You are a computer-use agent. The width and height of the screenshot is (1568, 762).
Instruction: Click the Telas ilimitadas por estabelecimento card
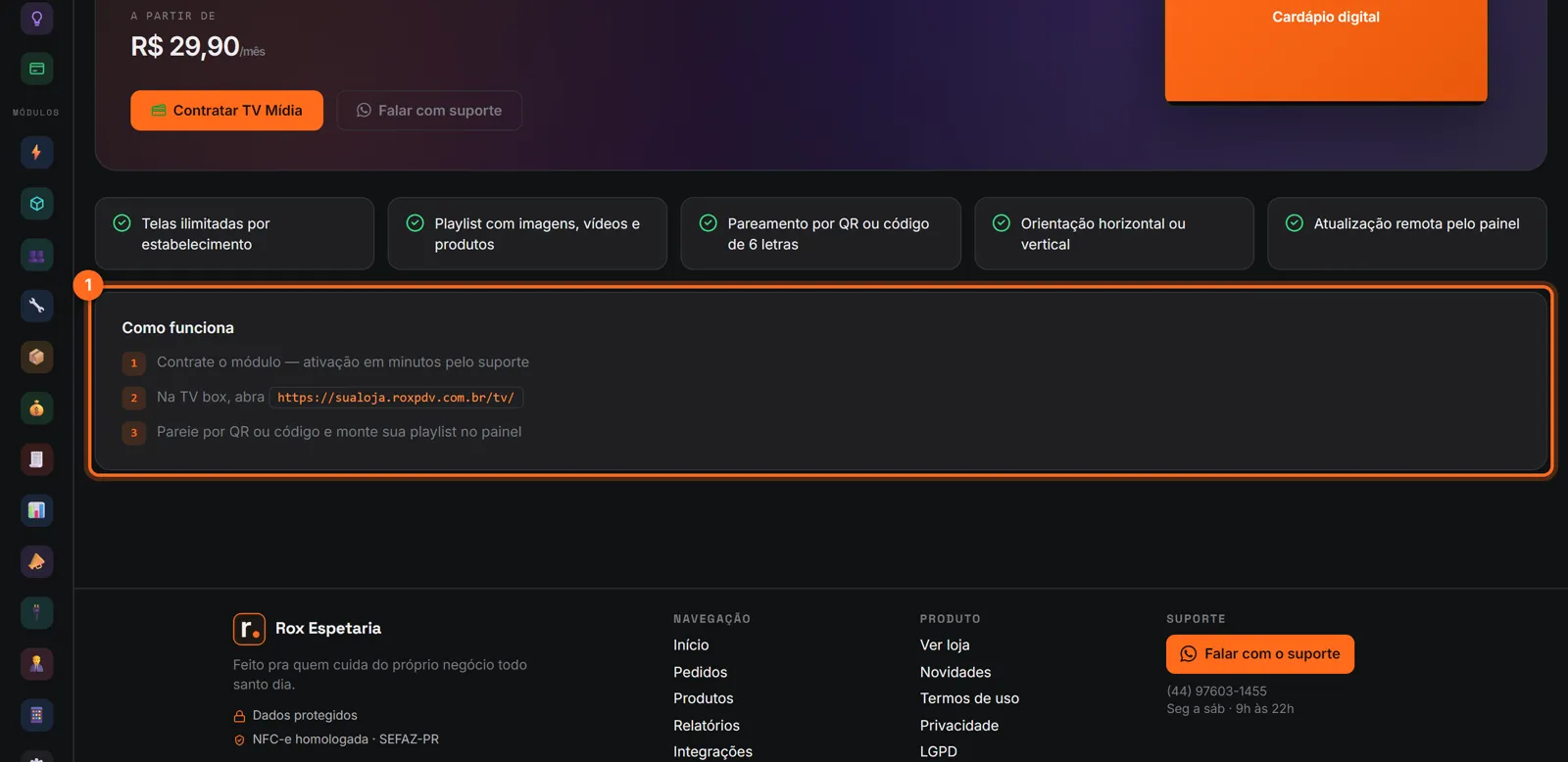click(x=234, y=234)
